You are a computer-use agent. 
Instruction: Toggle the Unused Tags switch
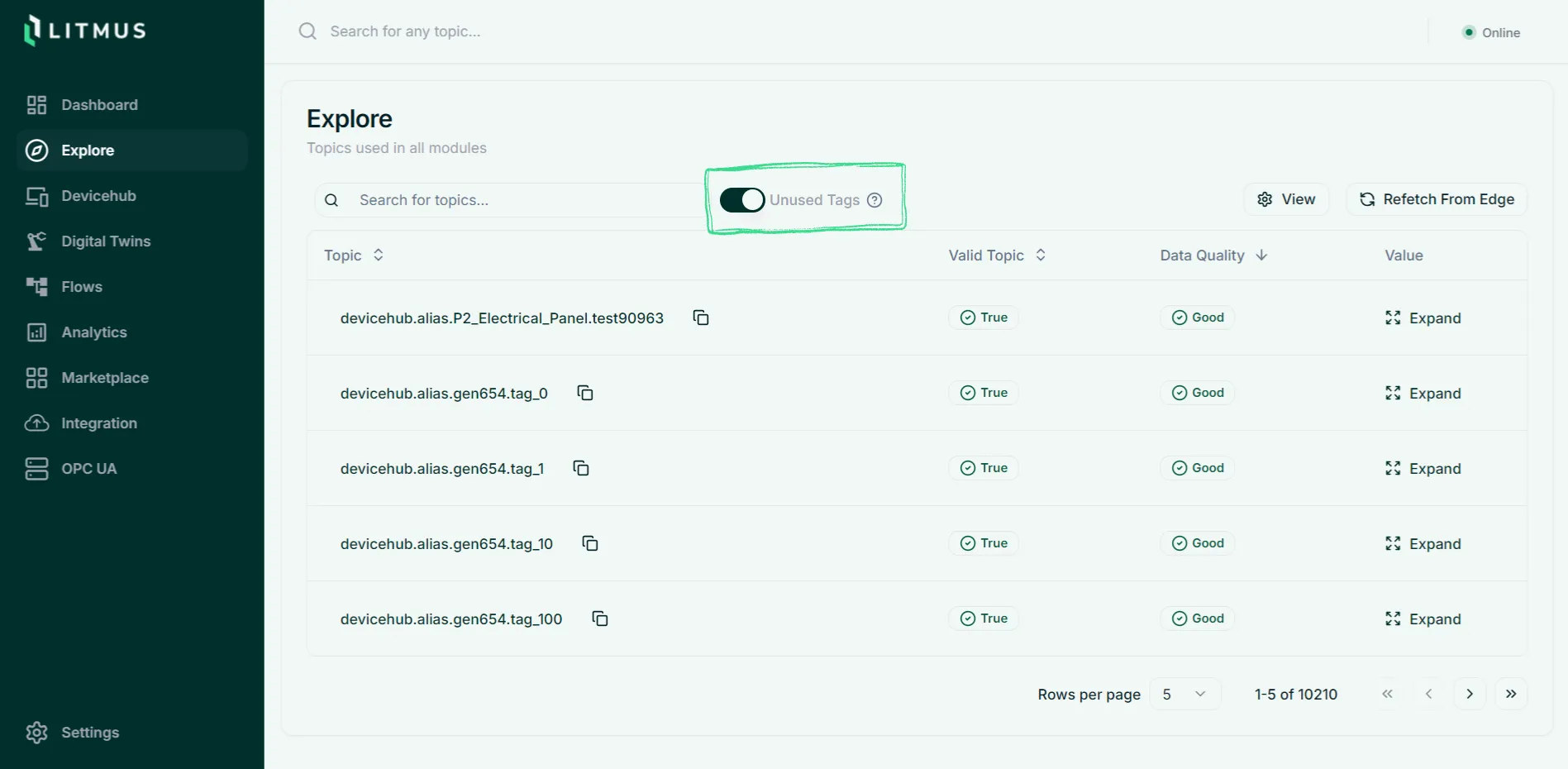[741, 200]
